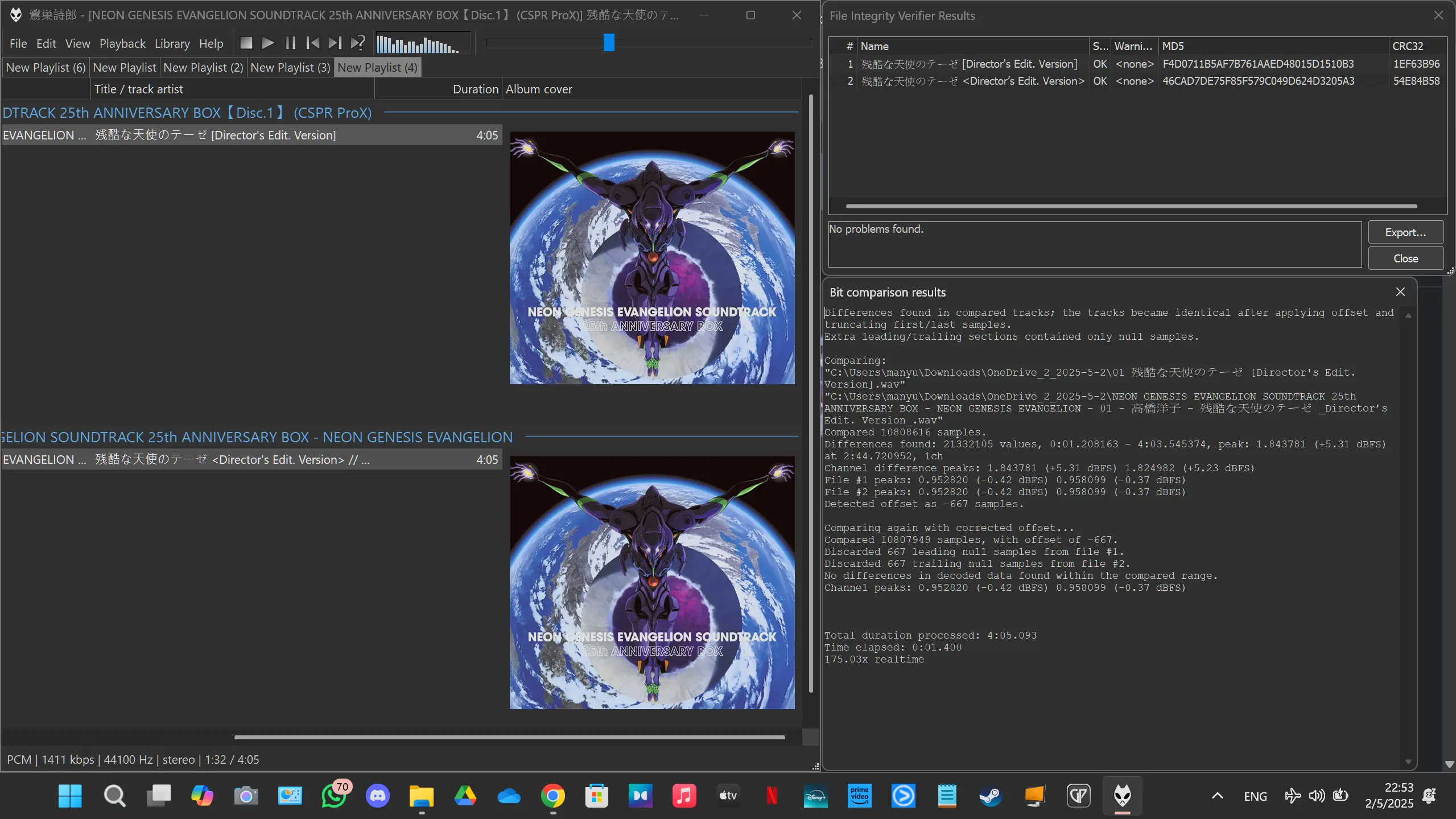Stop playback in foobar2000 toolbar

[246, 43]
